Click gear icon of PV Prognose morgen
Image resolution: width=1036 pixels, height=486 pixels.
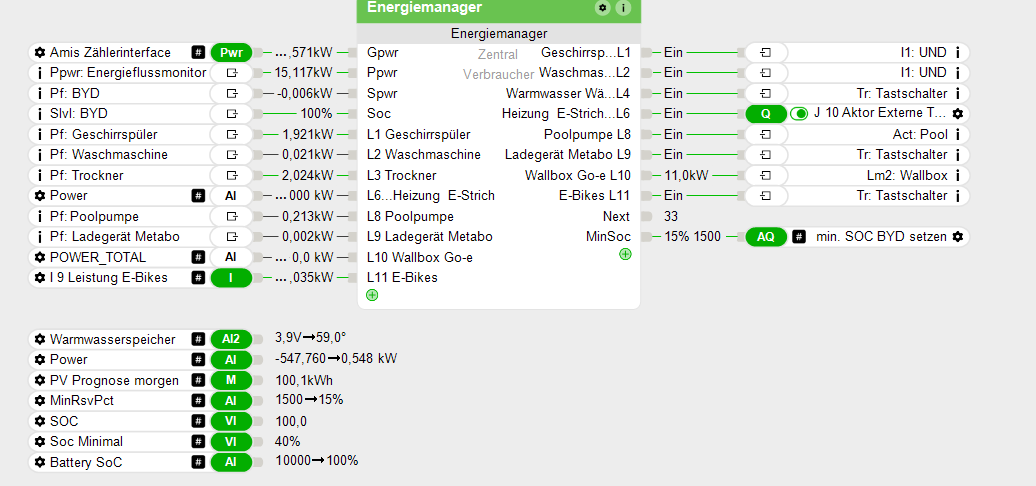pos(39,380)
